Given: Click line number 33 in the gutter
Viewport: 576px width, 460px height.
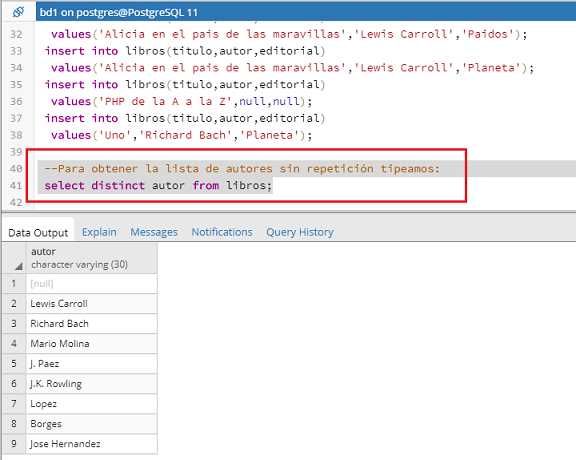Looking at the screenshot, I should pos(16,51).
